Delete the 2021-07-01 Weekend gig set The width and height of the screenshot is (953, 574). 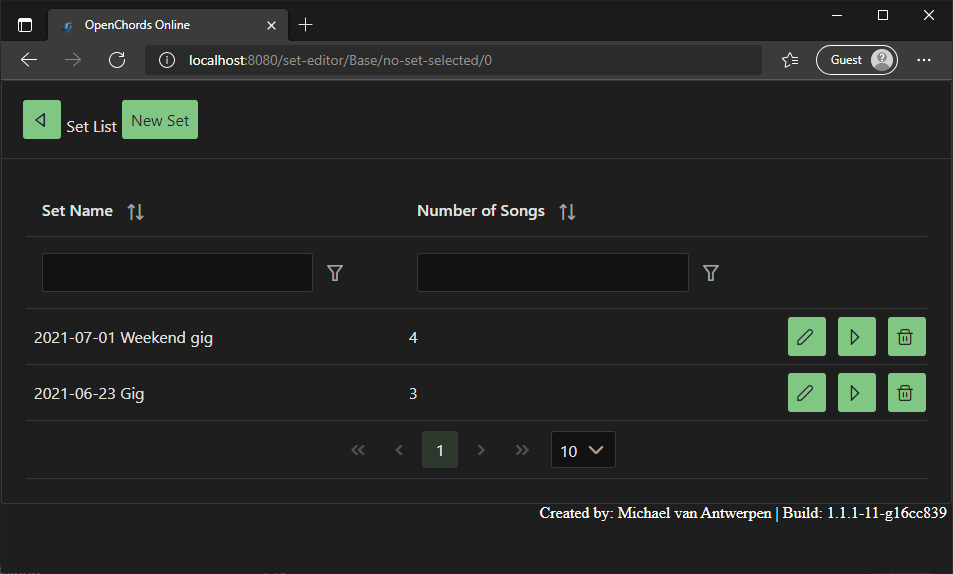[906, 337]
